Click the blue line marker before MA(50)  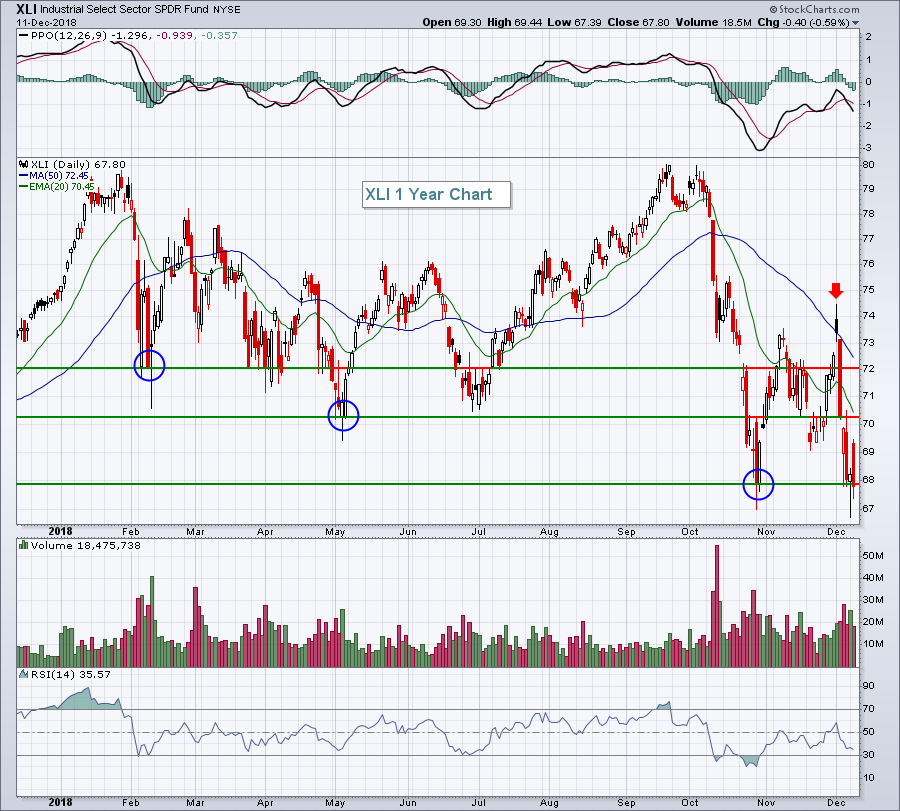click(x=24, y=176)
